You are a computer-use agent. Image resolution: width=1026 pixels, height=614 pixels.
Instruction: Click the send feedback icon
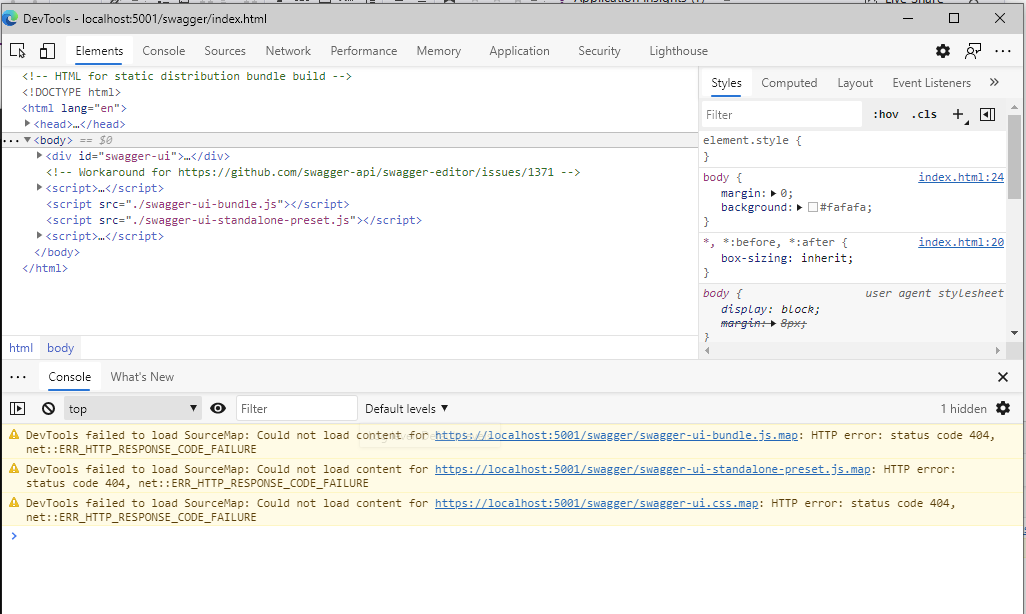click(973, 51)
